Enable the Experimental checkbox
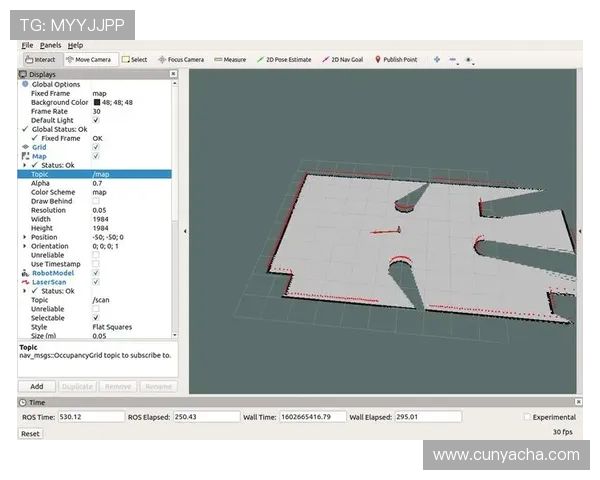 [x=527, y=417]
